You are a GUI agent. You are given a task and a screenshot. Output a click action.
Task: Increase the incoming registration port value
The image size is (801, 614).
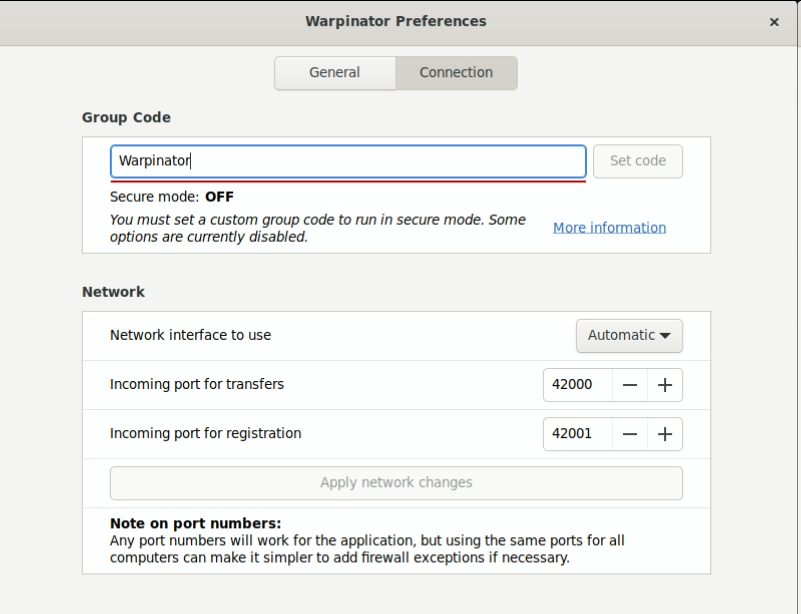[x=664, y=434]
